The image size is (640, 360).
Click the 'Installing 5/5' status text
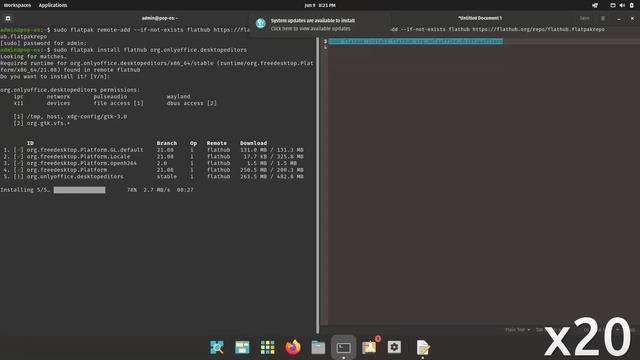[25, 190]
